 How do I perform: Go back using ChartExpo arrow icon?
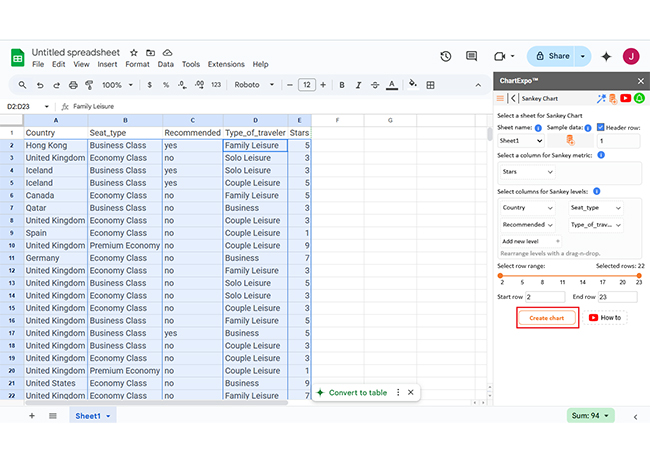click(513, 99)
